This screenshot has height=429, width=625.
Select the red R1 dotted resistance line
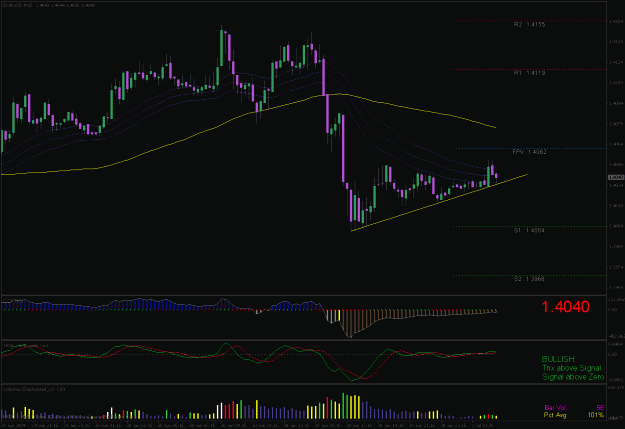pos(529,69)
